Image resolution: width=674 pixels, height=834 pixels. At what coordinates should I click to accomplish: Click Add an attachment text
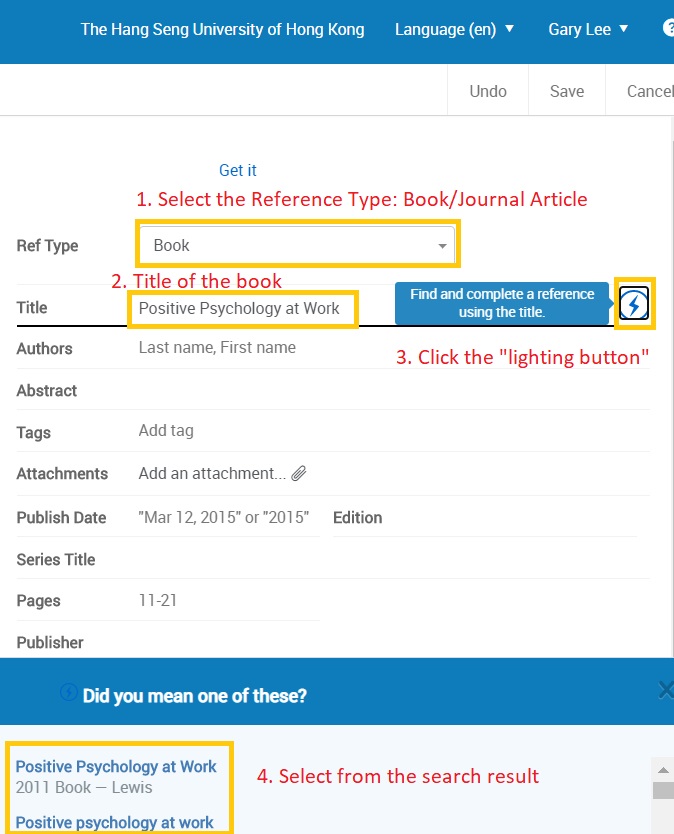pos(212,473)
